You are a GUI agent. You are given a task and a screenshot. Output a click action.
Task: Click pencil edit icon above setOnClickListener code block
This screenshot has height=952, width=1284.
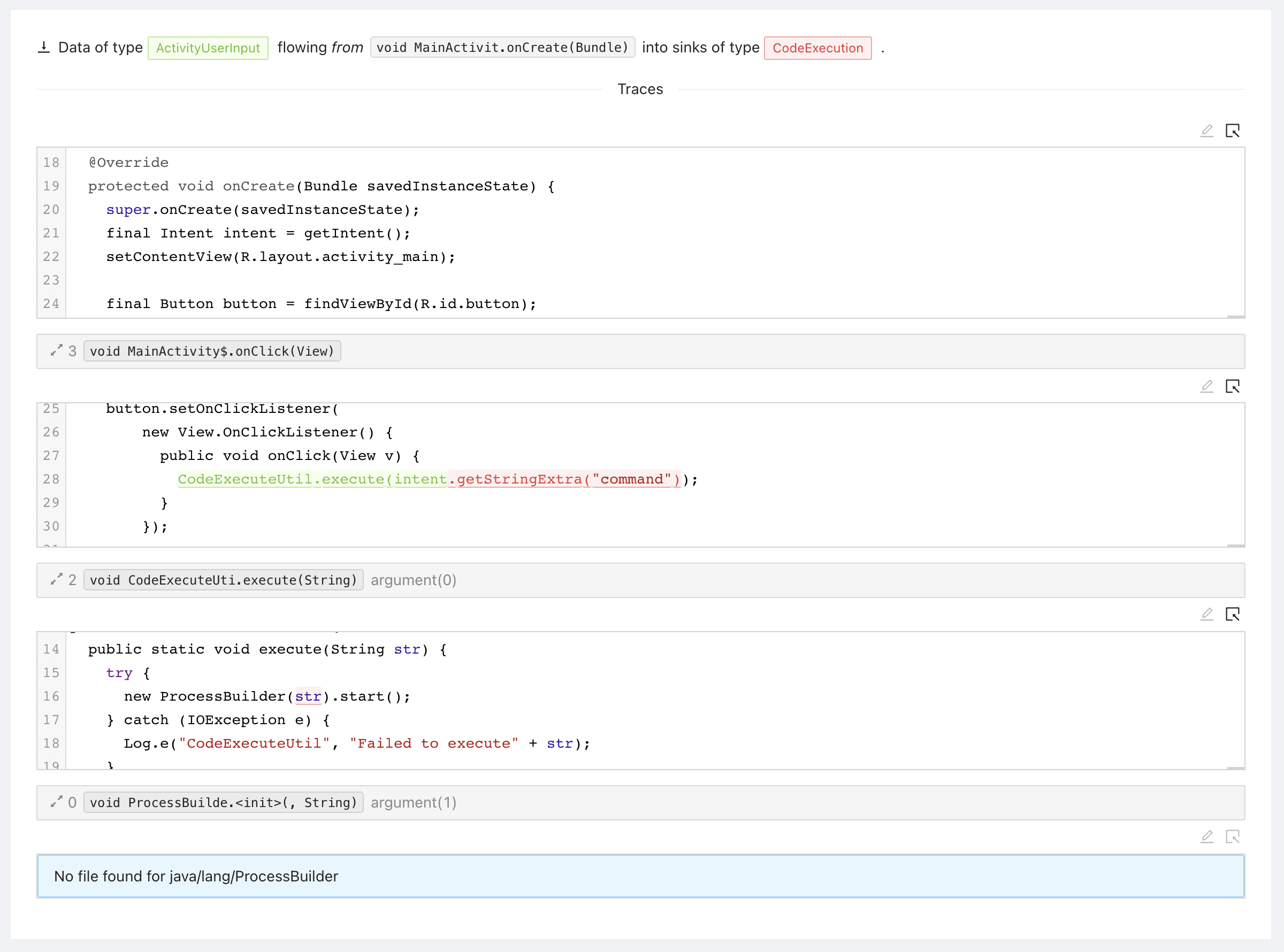click(1207, 386)
